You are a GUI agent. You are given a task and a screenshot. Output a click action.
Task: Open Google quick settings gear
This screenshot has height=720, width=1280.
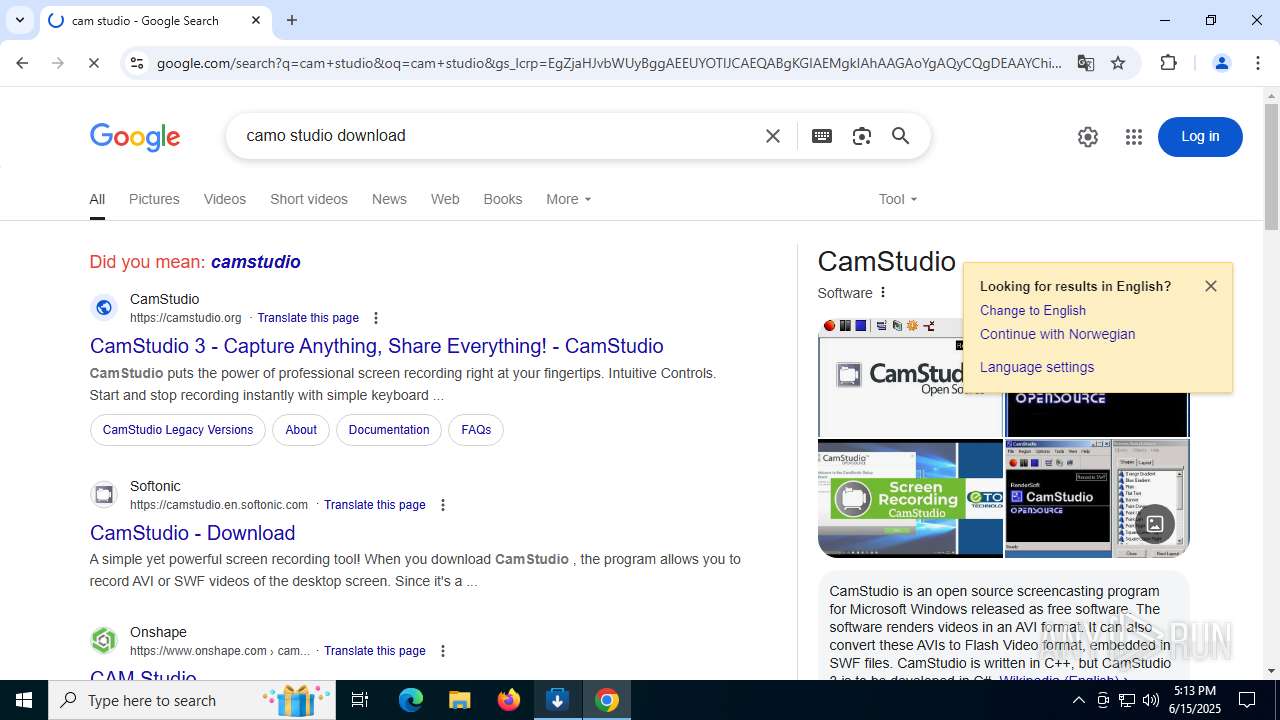(x=1088, y=137)
